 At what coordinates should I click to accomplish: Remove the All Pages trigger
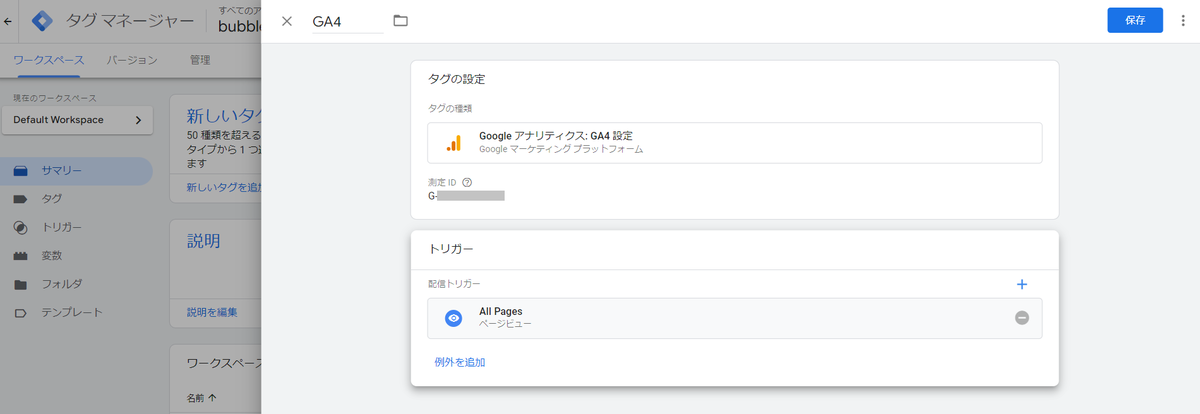[1022, 318]
